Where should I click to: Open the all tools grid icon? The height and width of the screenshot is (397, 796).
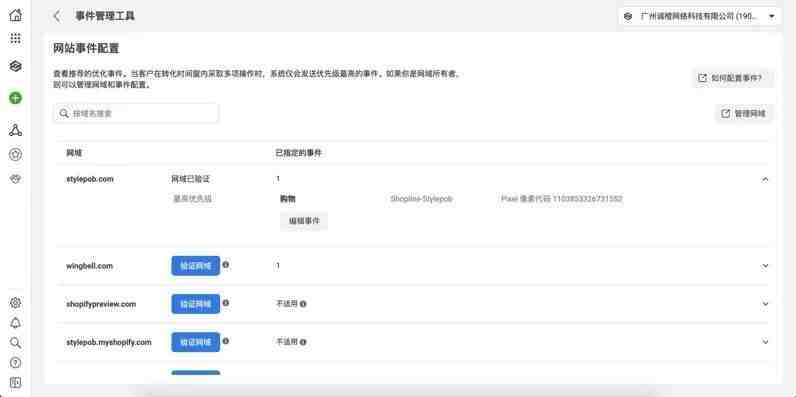[x=16, y=39]
